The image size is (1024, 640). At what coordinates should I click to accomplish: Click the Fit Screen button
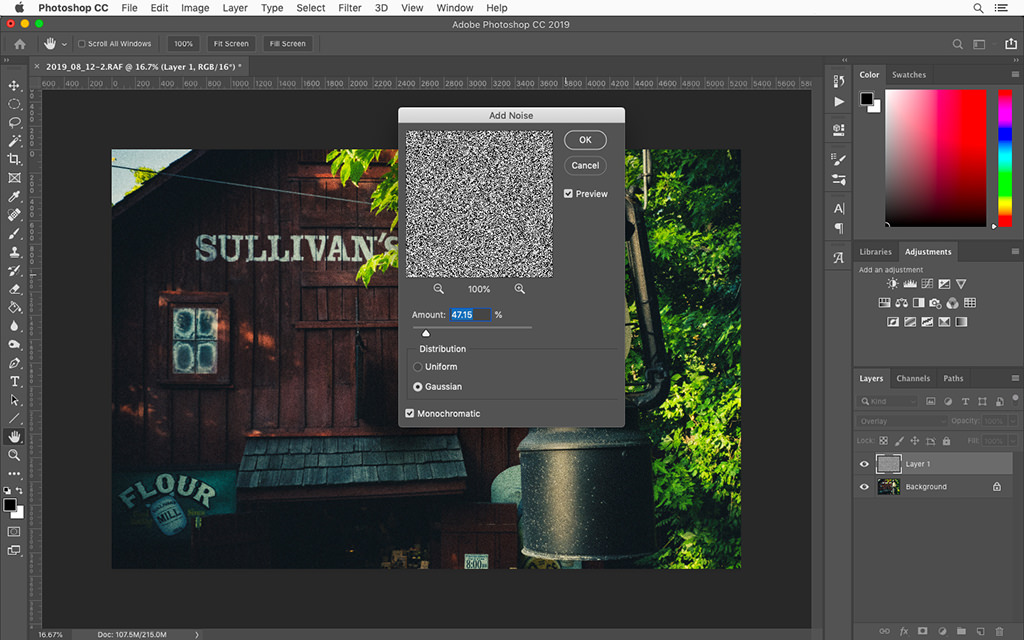point(231,44)
